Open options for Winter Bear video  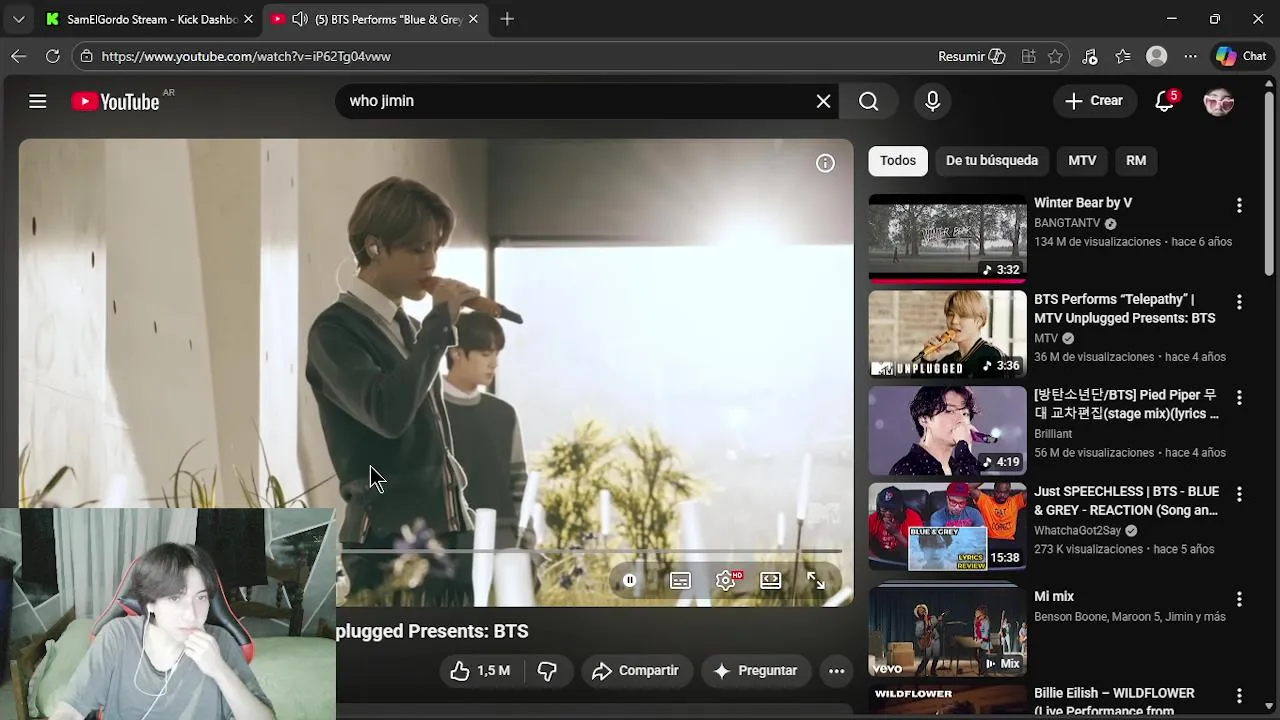(x=1239, y=205)
